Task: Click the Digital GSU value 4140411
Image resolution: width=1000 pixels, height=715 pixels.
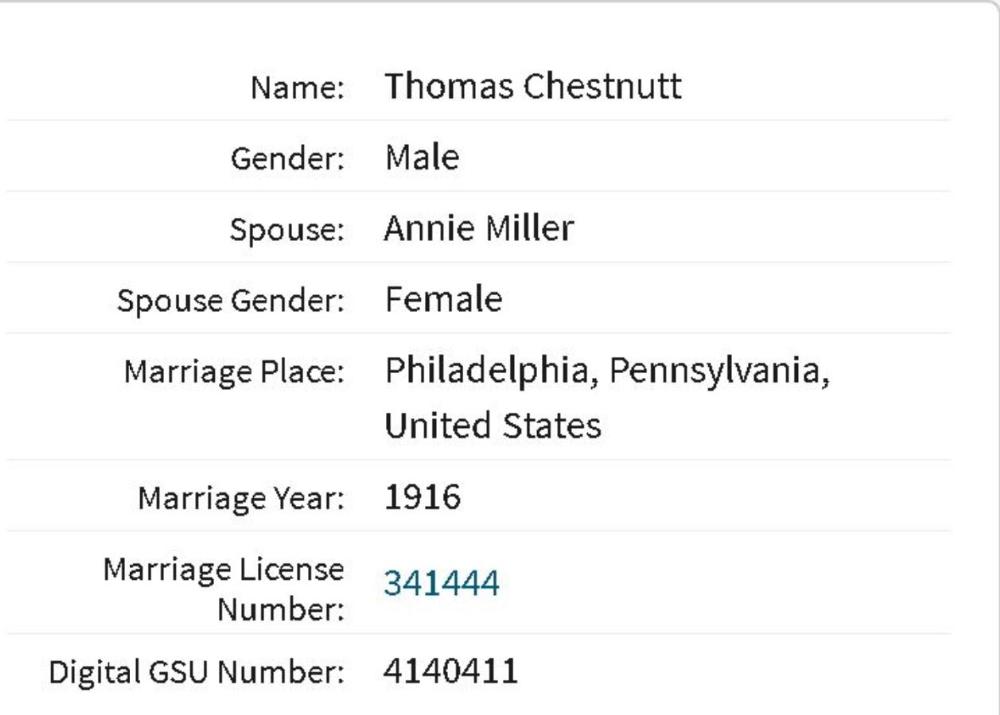Action: tap(450, 671)
